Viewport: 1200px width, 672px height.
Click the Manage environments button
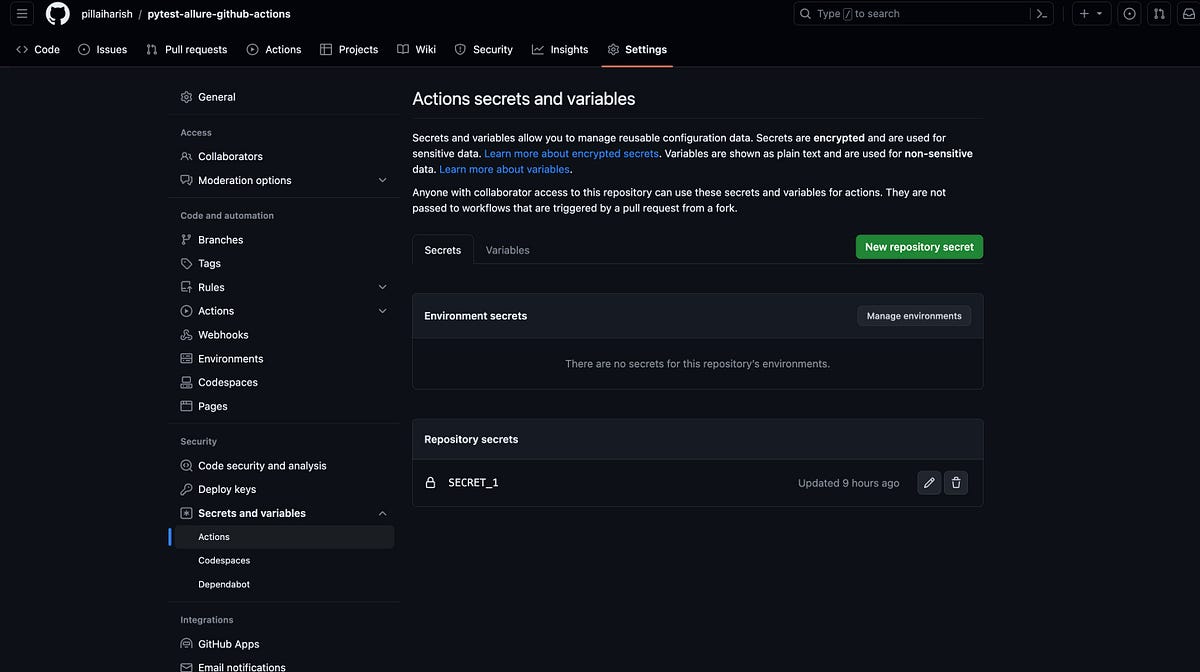[913, 315]
